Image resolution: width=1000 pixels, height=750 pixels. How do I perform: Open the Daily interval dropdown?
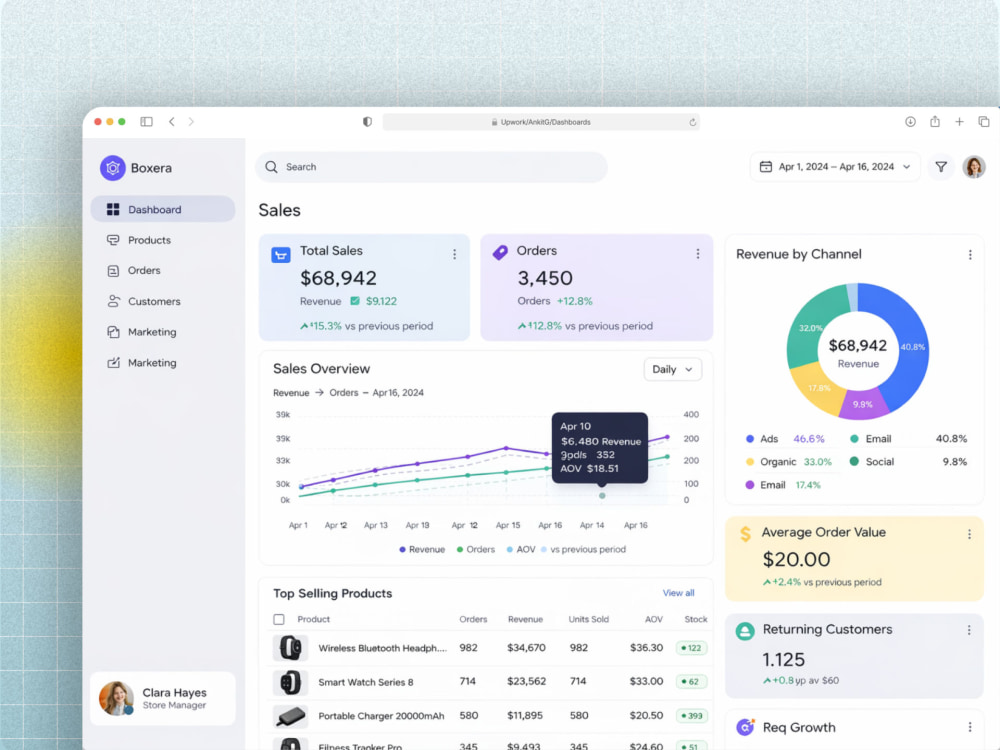point(673,369)
